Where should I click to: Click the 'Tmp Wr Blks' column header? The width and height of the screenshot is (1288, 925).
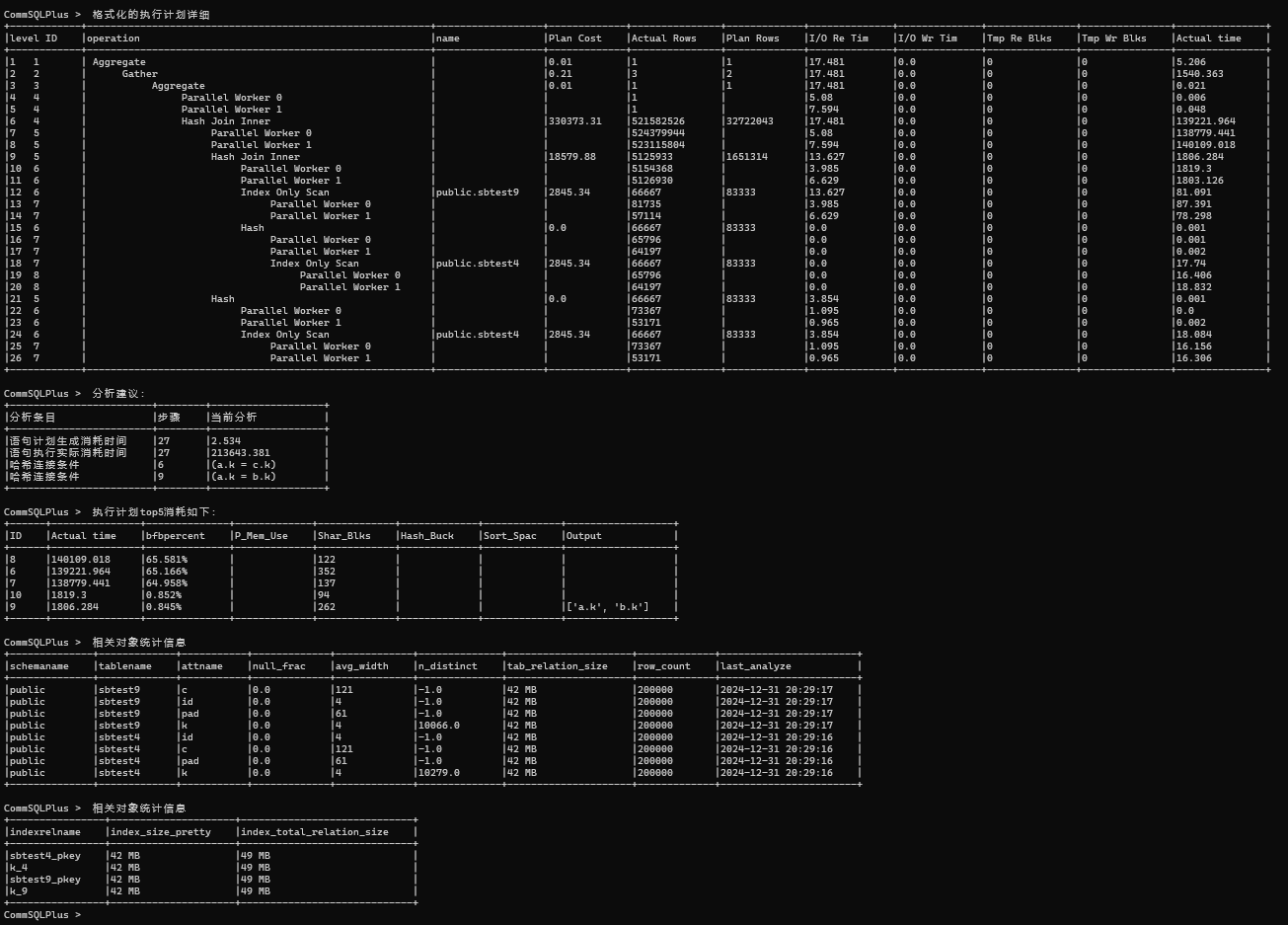(x=1114, y=39)
